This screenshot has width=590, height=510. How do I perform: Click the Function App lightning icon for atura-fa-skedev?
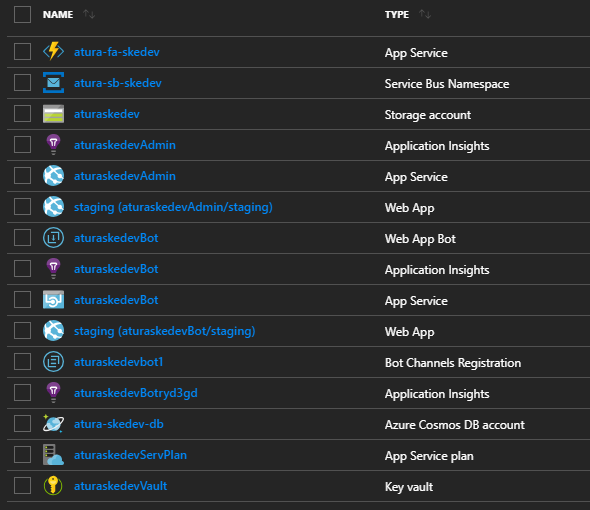[x=53, y=52]
